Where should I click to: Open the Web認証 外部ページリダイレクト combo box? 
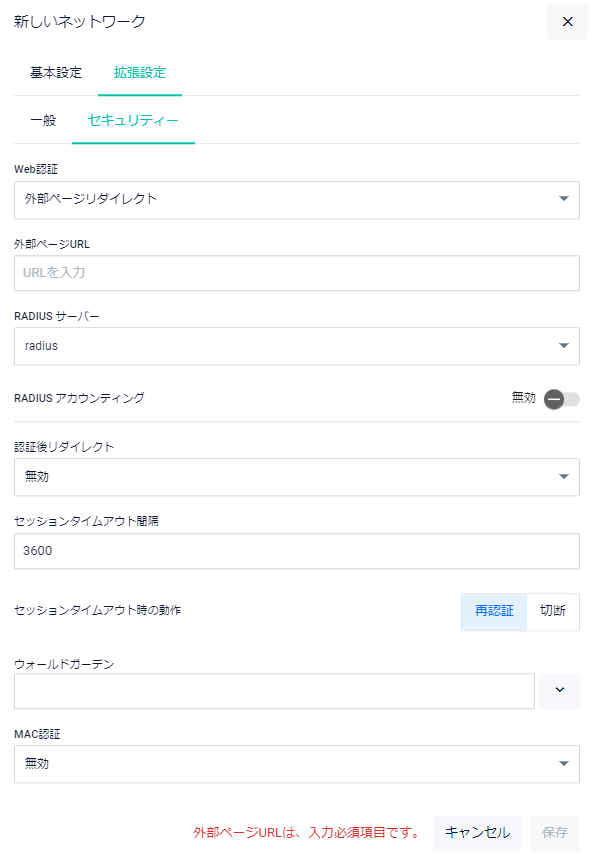click(297, 200)
